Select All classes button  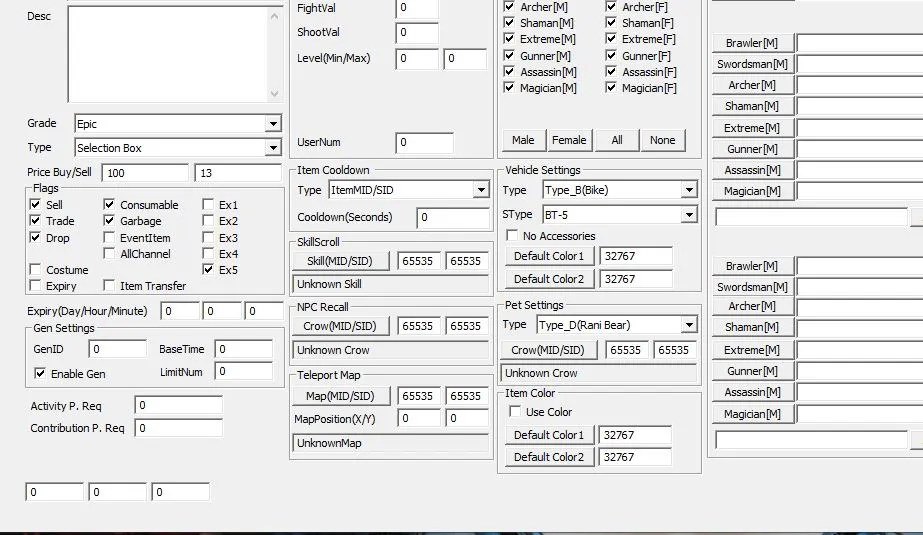(x=617, y=140)
